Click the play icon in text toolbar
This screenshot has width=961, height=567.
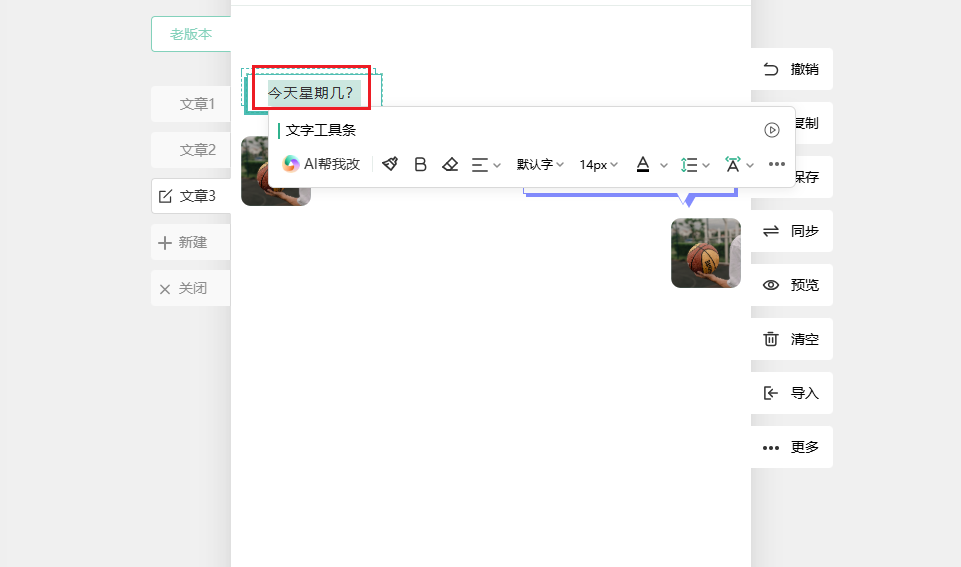(x=772, y=130)
